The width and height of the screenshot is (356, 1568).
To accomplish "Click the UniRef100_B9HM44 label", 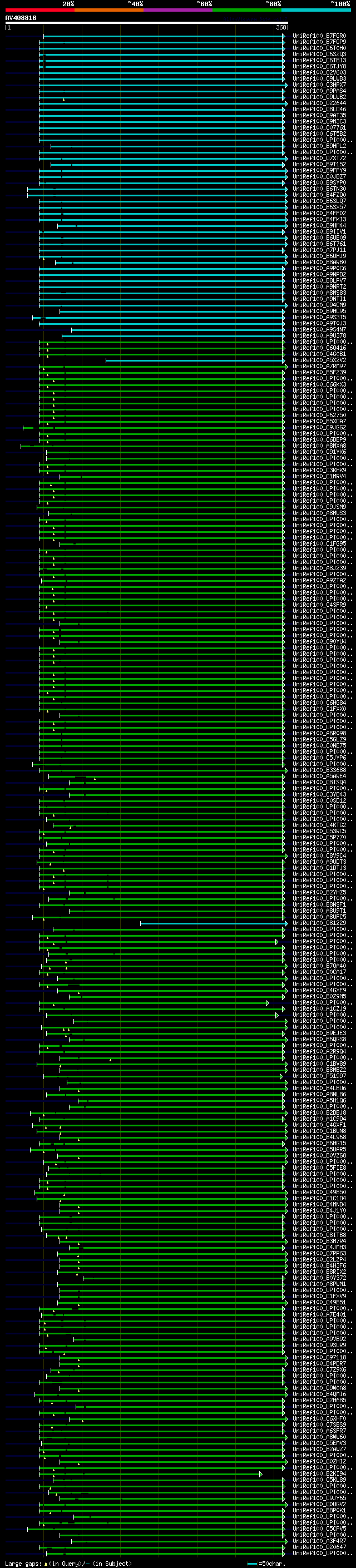I will coord(319,225).
